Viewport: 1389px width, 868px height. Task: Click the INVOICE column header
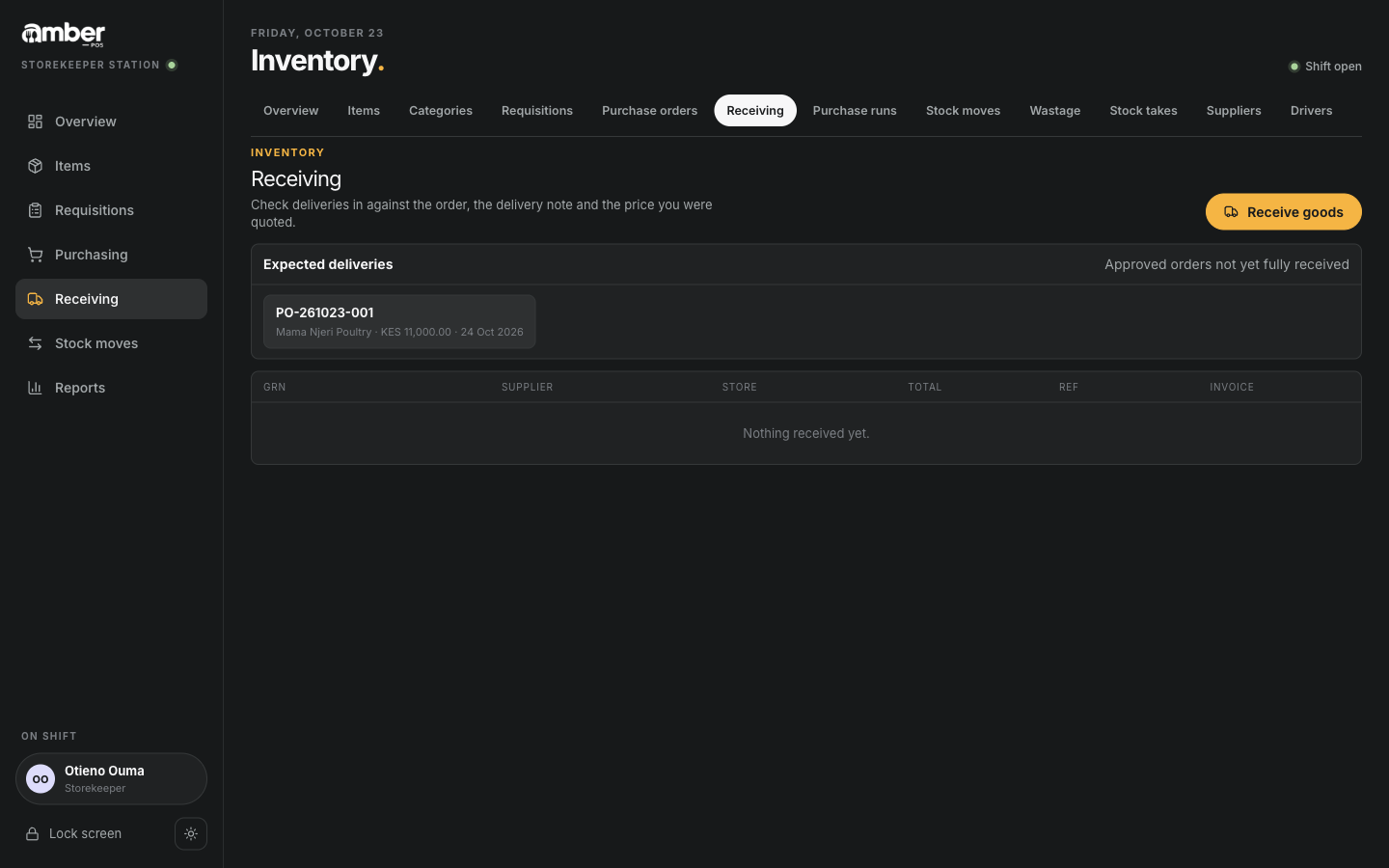(x=1232, y=387)
